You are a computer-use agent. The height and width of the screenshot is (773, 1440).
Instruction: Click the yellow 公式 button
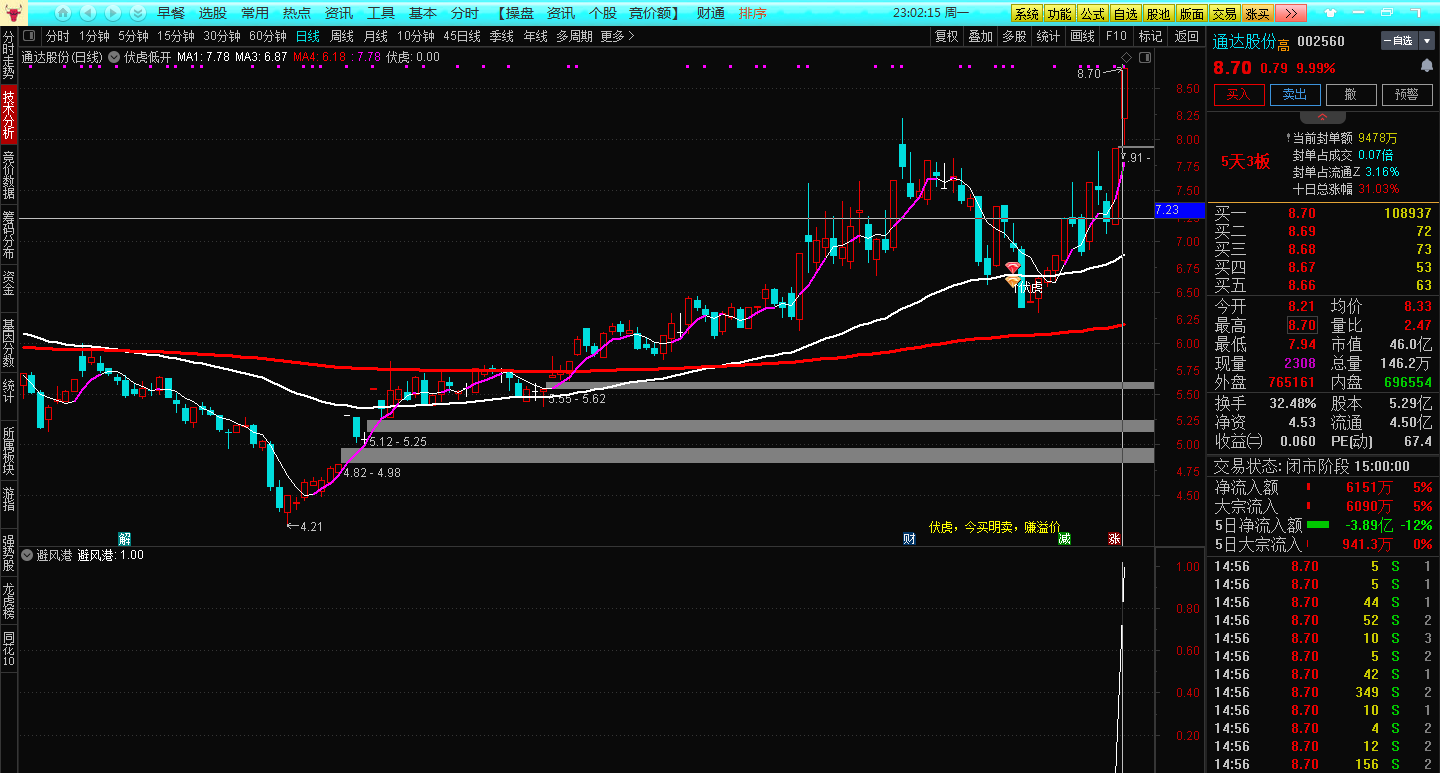coord(1093,13)
